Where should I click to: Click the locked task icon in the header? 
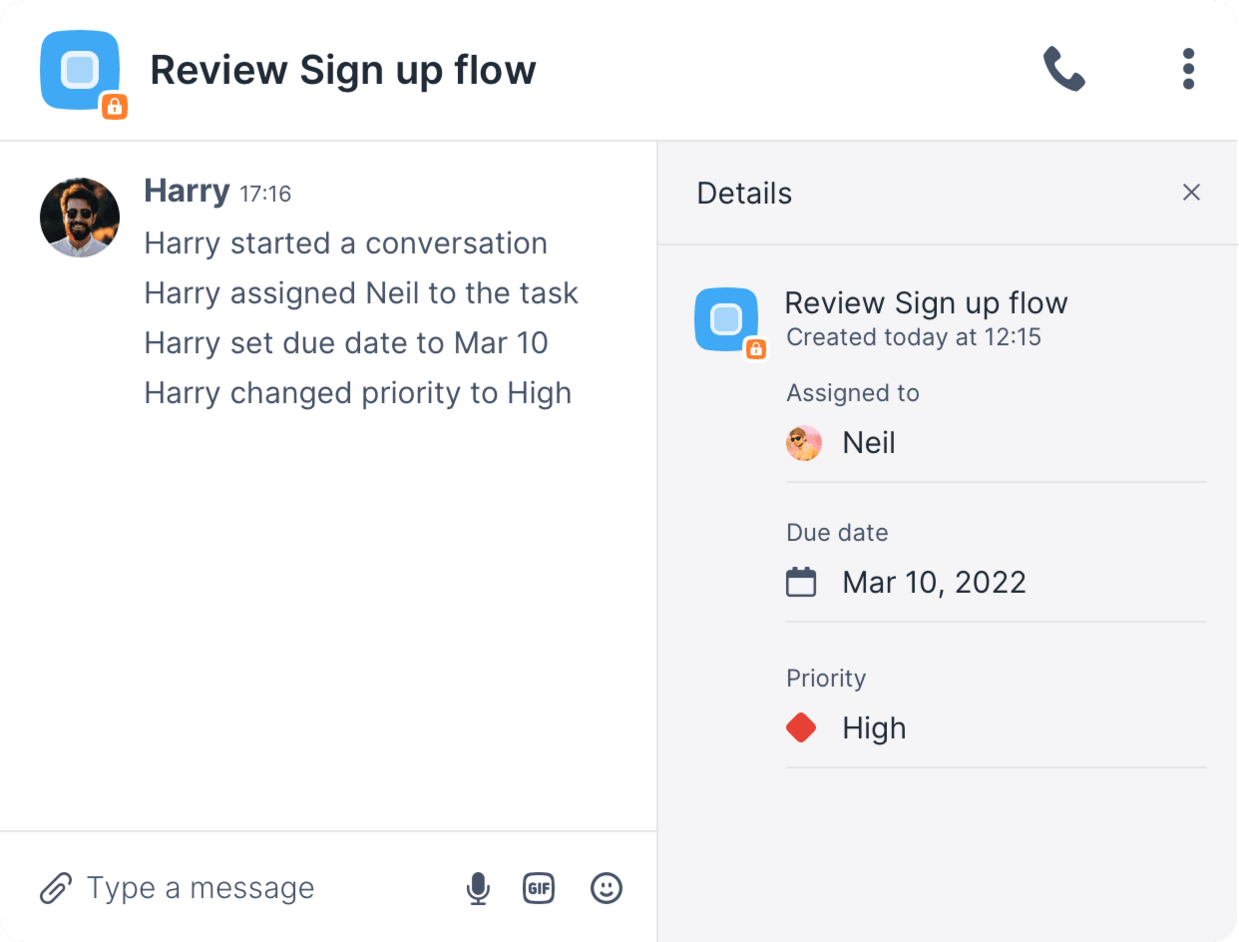pos(80,72)
